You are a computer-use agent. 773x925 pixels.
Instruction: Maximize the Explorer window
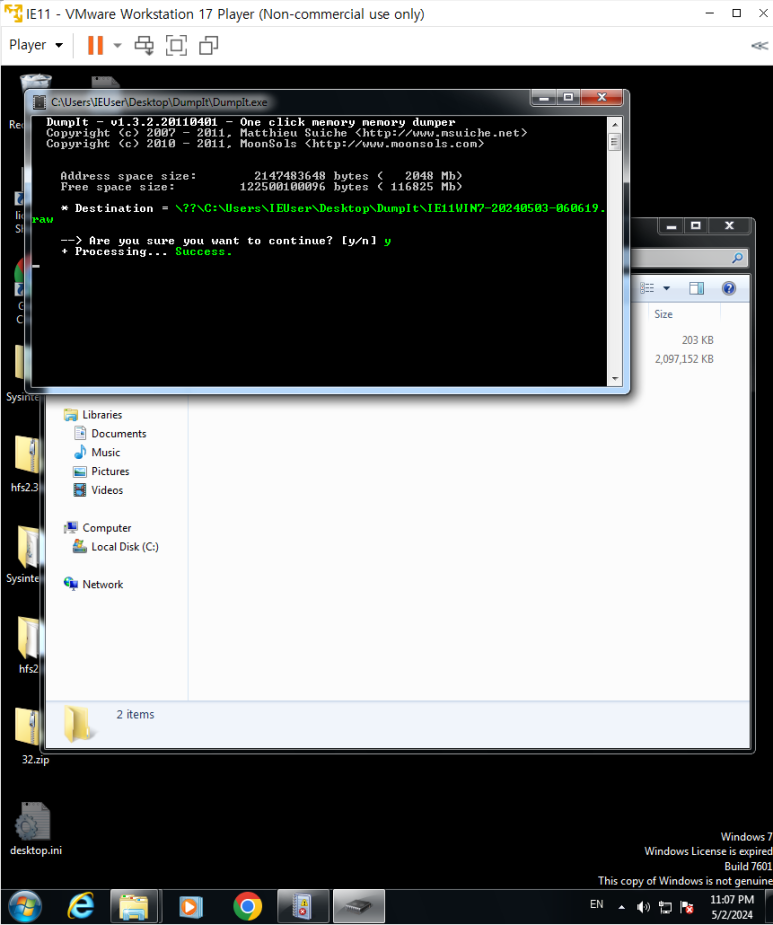pos(696,226)
